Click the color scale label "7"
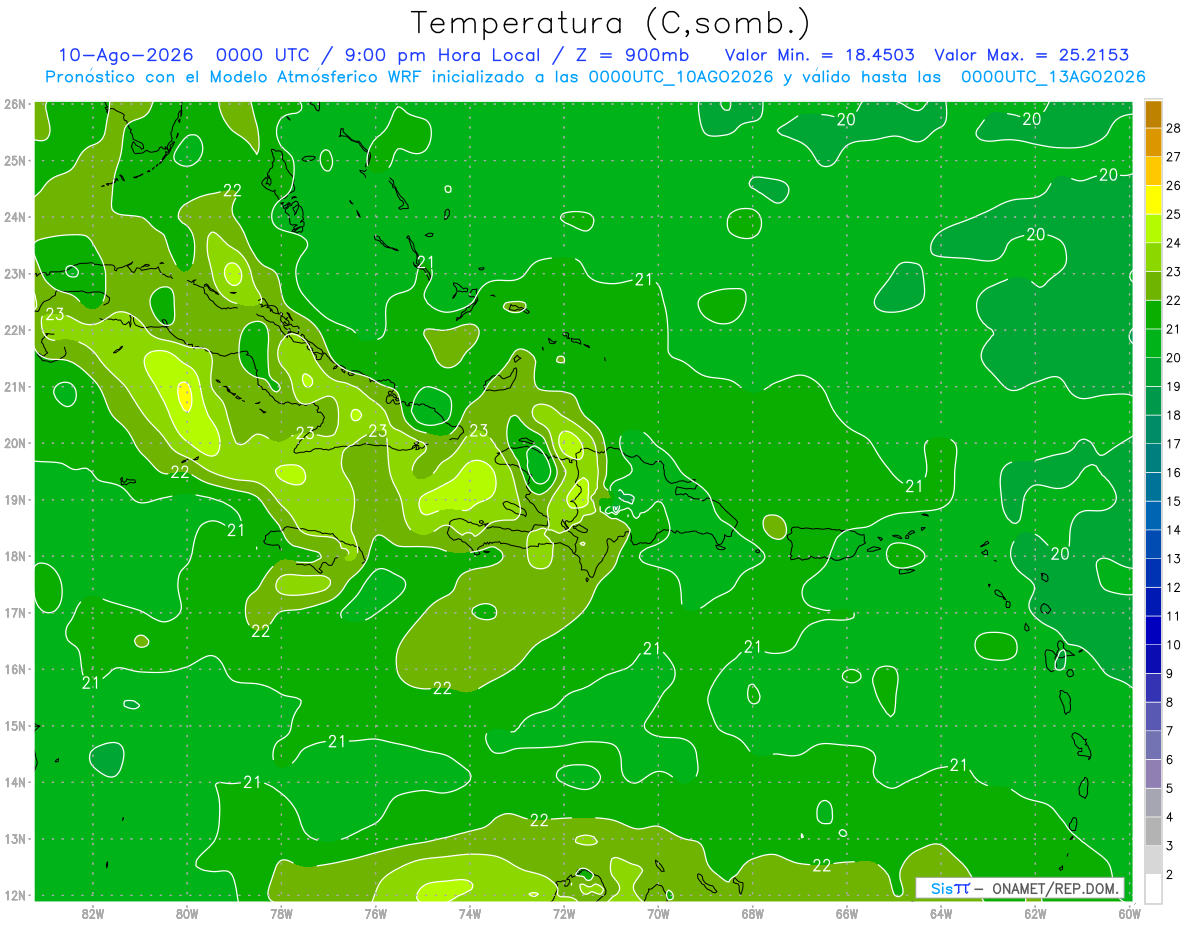This screenshot has width=1200, height=927. pos(1170,731)
